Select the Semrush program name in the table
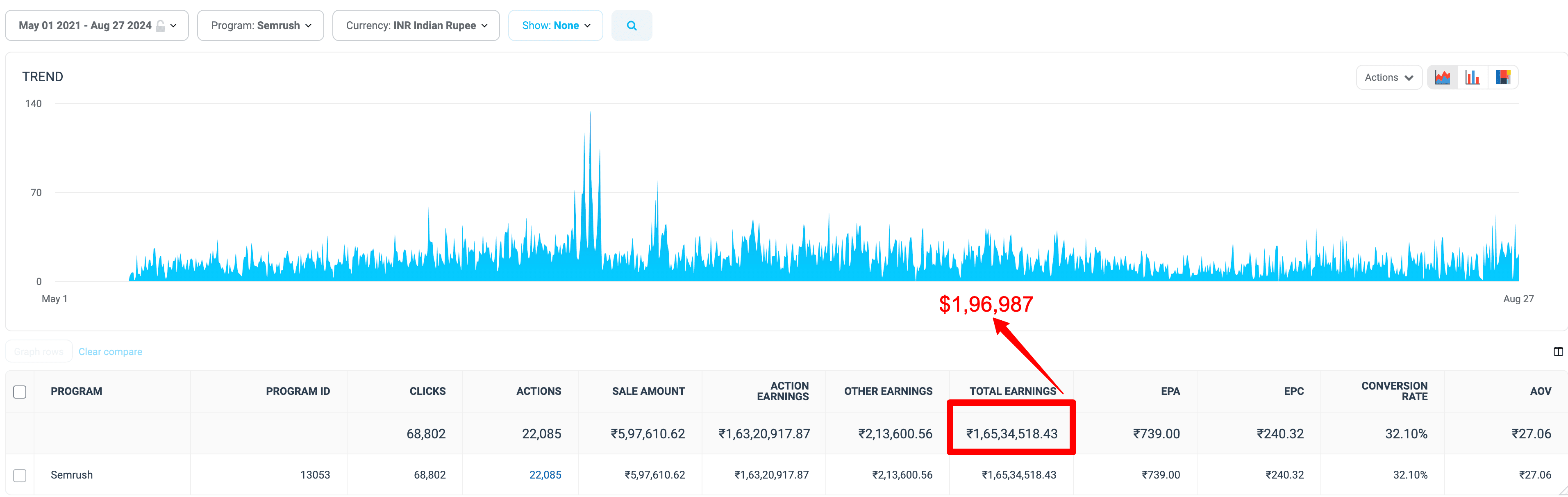Viewport: 1568px width, 497px height. tap(71, 475)
